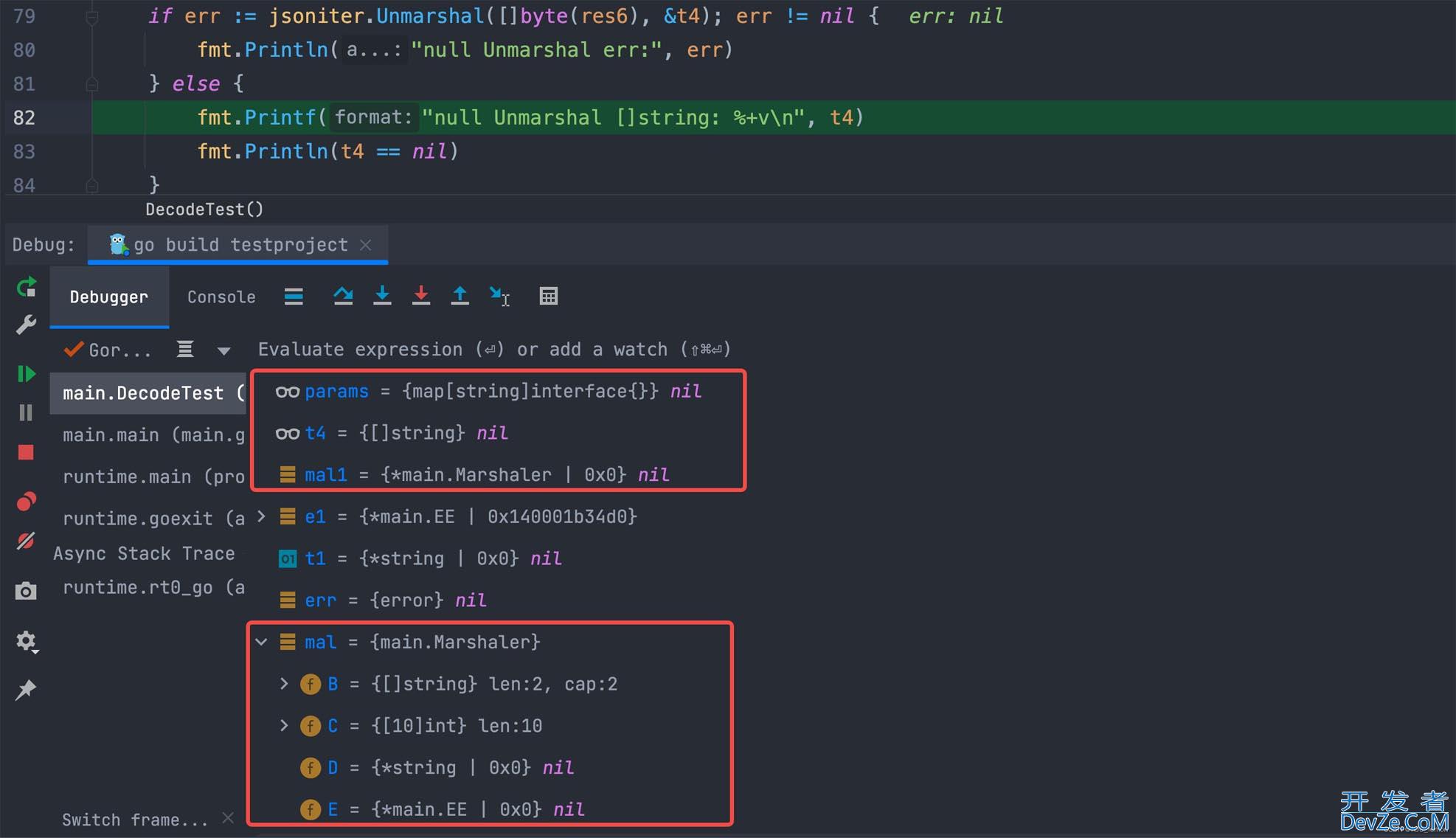Screen dimensions: 1456x838
Task: Click the Rerun debug session icon
Action: tap(27, 286)
